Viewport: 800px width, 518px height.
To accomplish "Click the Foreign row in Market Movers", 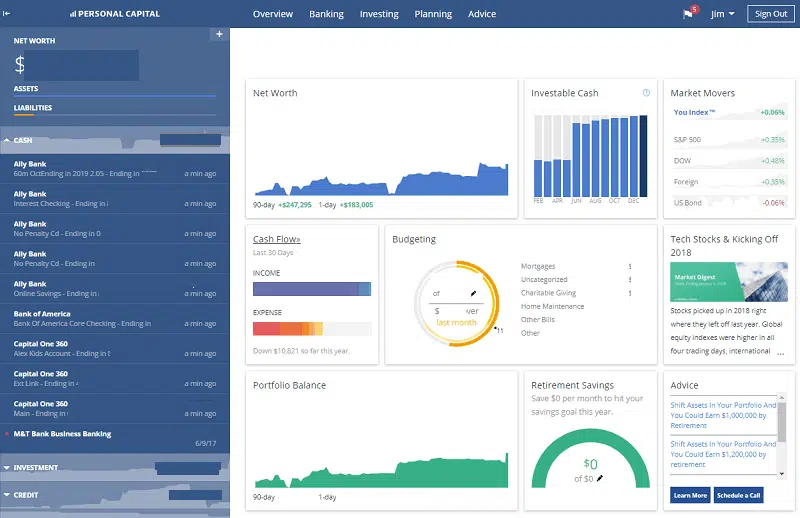I will tap(729, 182).
